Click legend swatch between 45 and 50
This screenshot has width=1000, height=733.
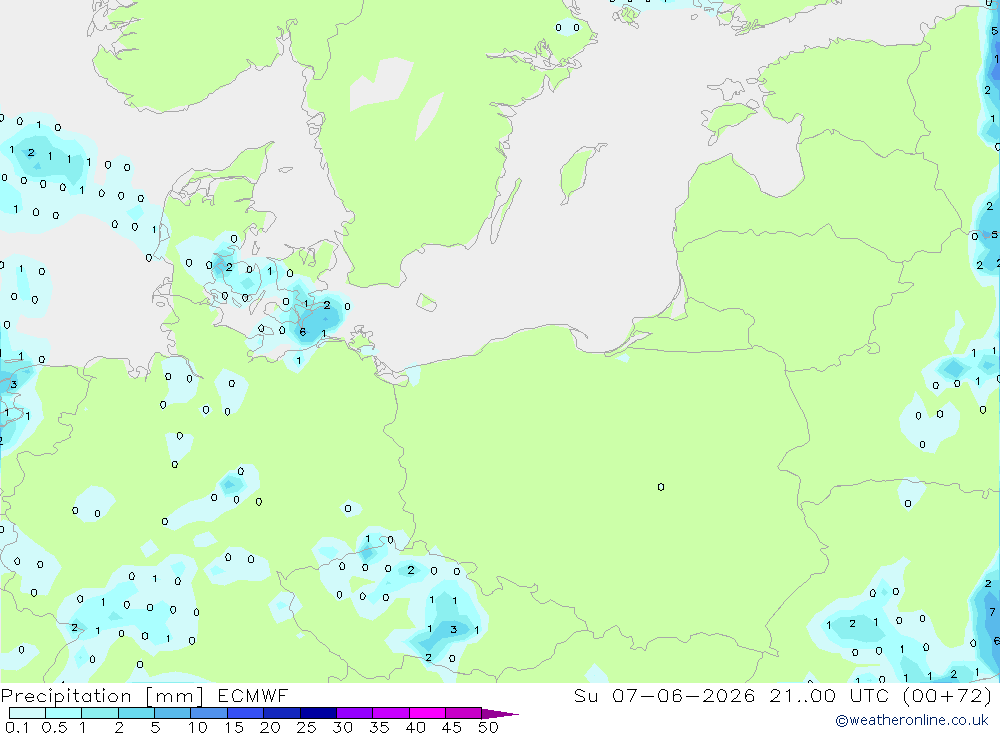[x=464, y=713]
